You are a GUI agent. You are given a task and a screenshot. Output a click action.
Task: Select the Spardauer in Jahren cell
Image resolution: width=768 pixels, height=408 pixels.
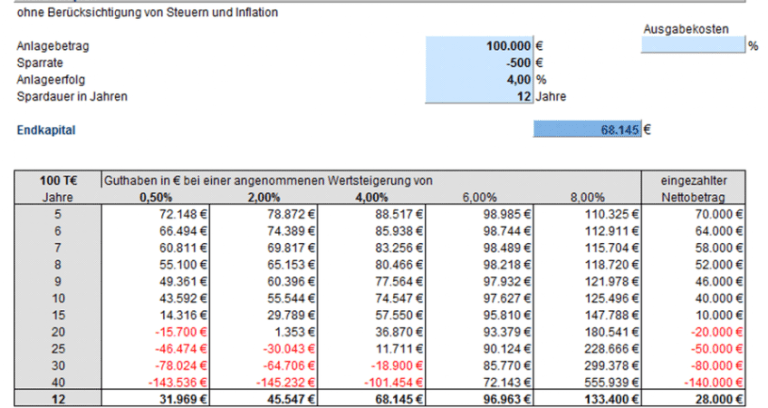[x=480, y=96]
